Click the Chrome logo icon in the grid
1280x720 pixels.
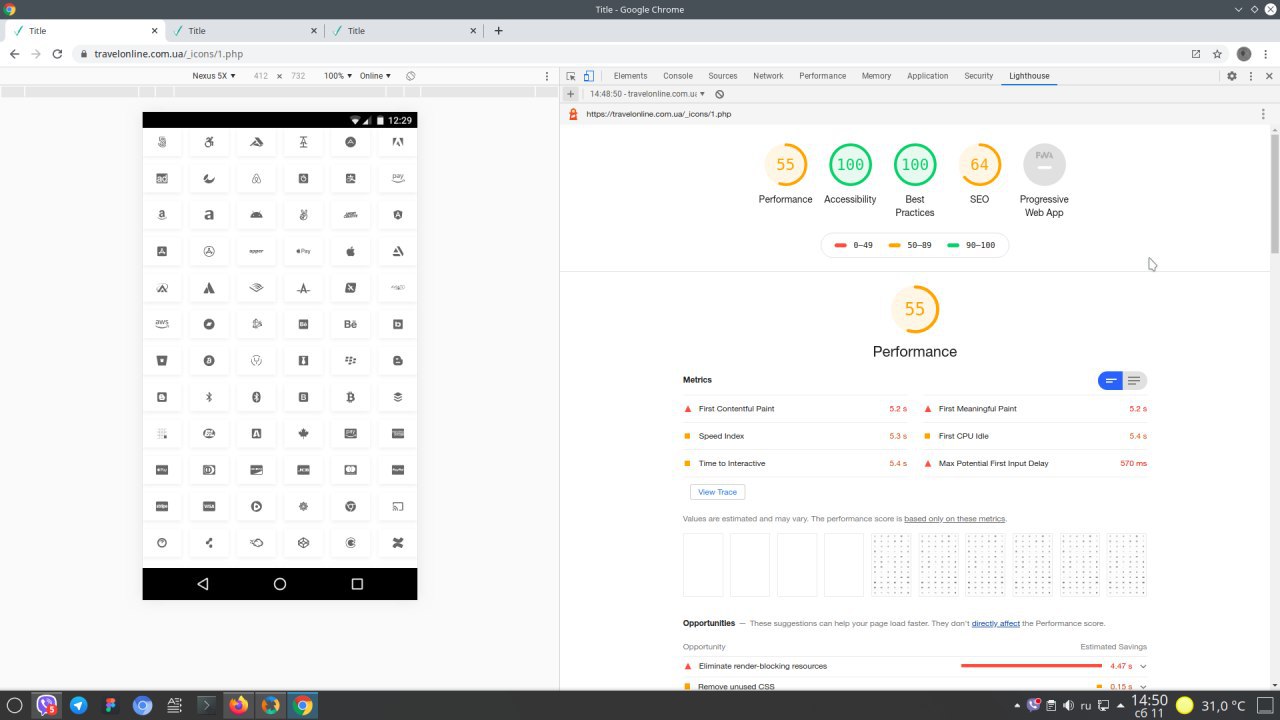(350, 506)
